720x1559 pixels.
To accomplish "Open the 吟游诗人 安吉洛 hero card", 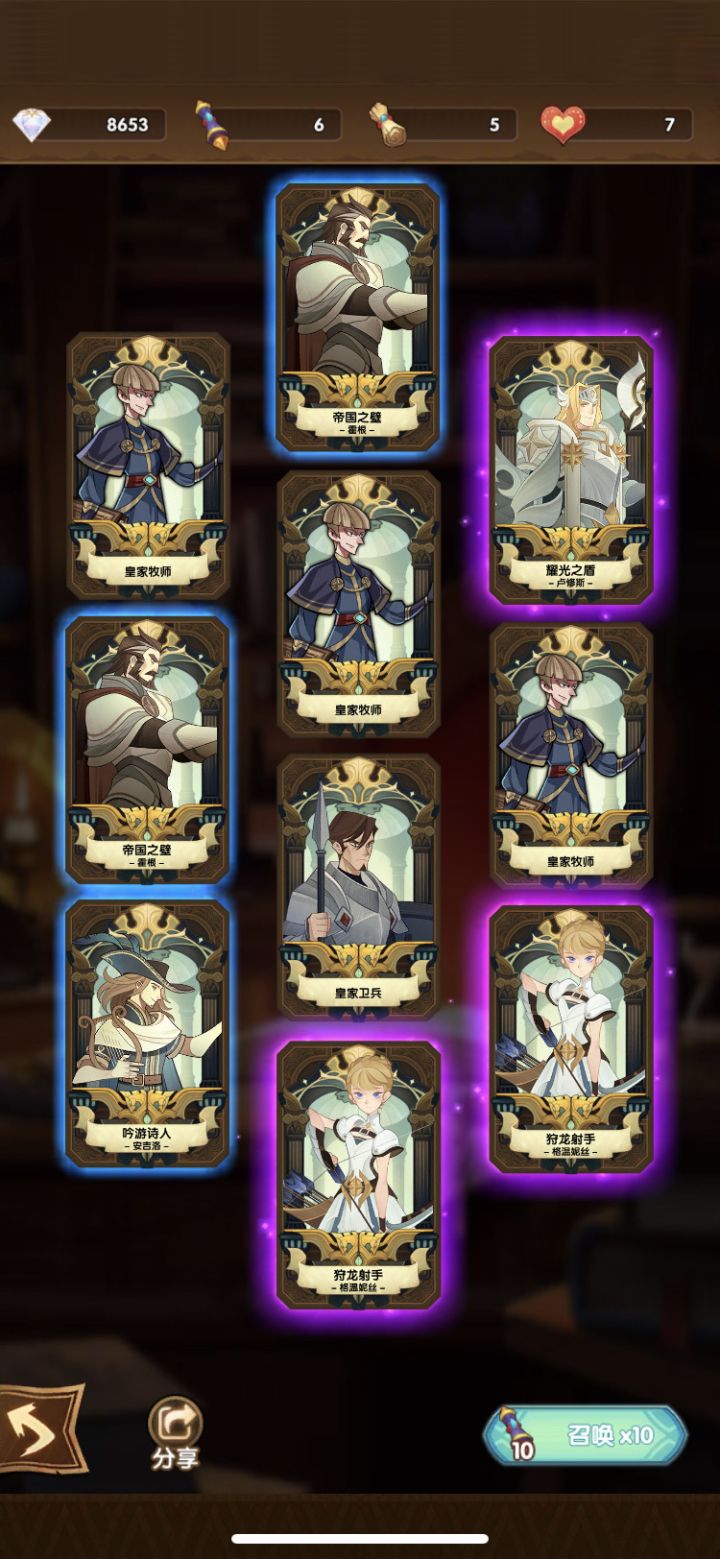I will pos(148,1032).
